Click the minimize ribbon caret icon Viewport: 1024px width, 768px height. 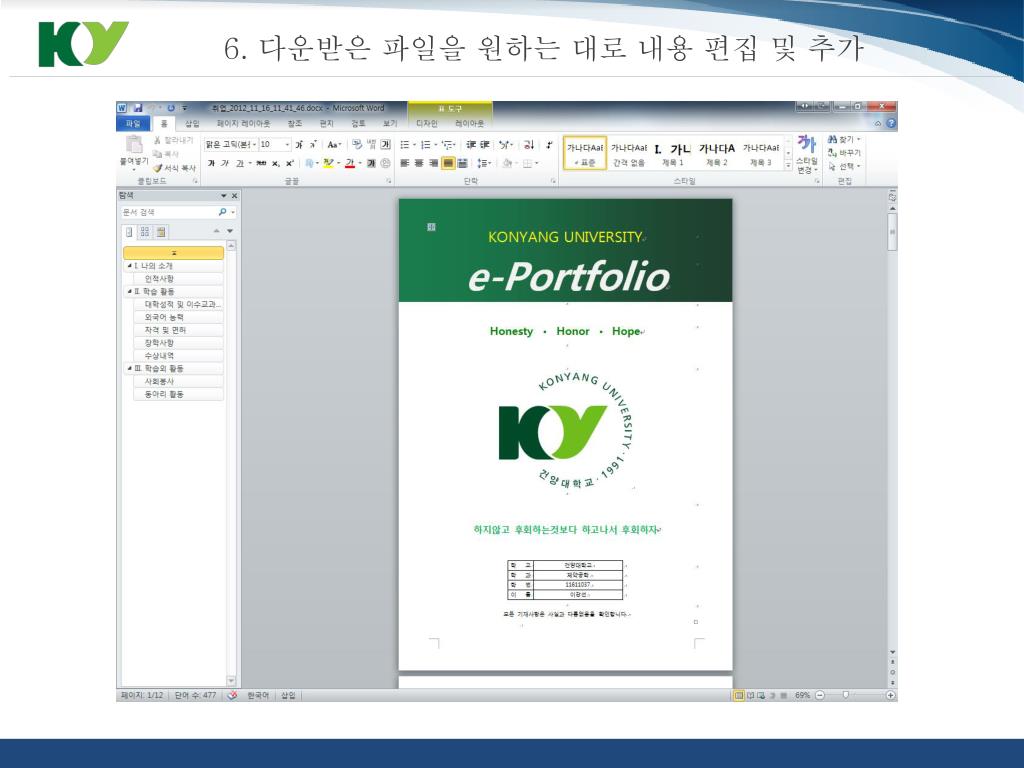pos(878,123)
